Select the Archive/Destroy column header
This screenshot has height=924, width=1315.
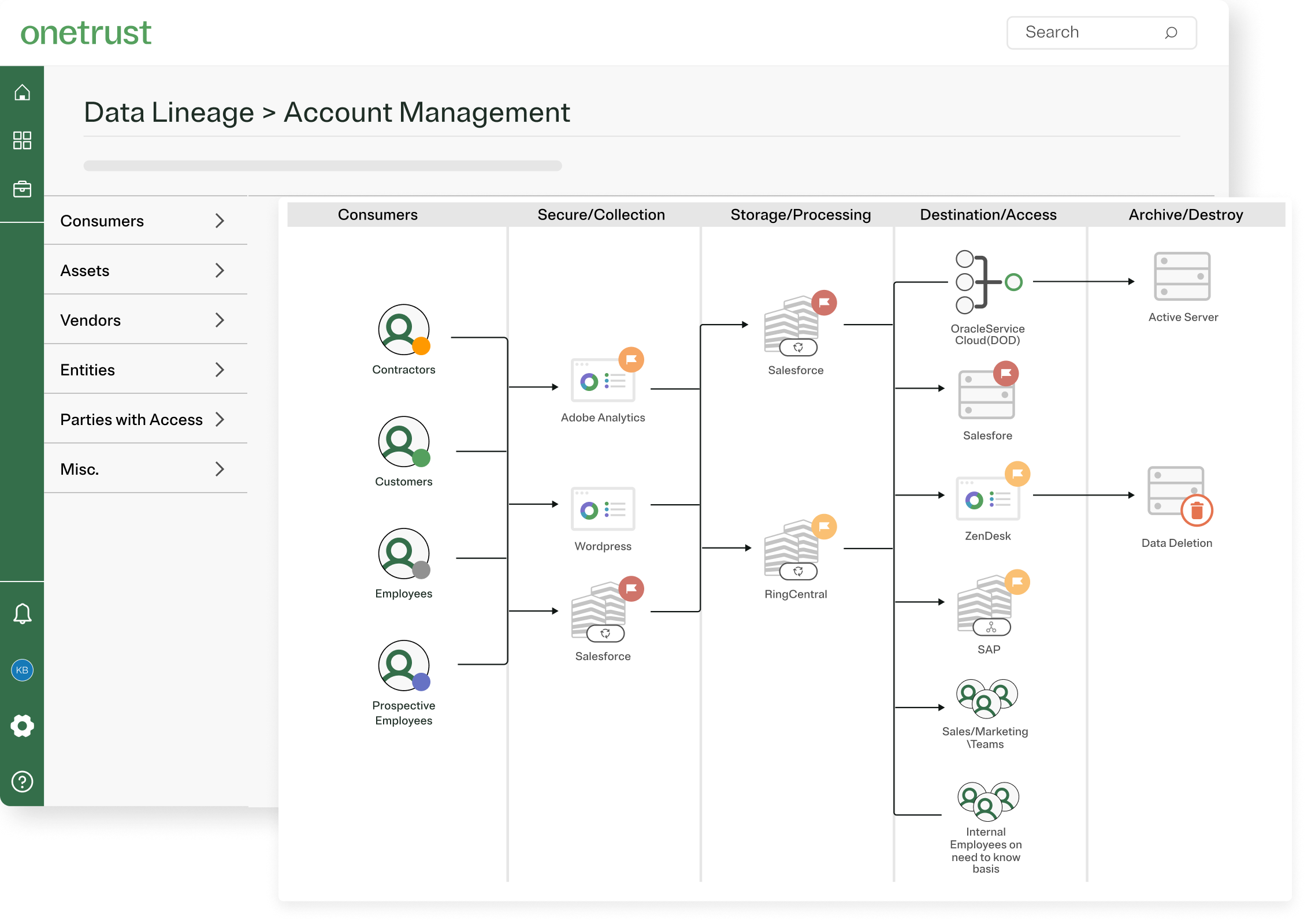1186,214
